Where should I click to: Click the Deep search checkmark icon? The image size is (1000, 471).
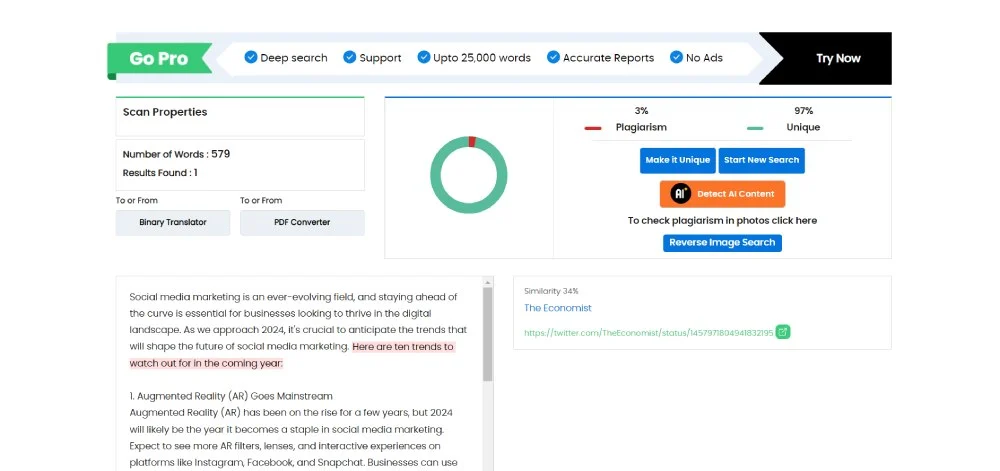tap(251, 57)
